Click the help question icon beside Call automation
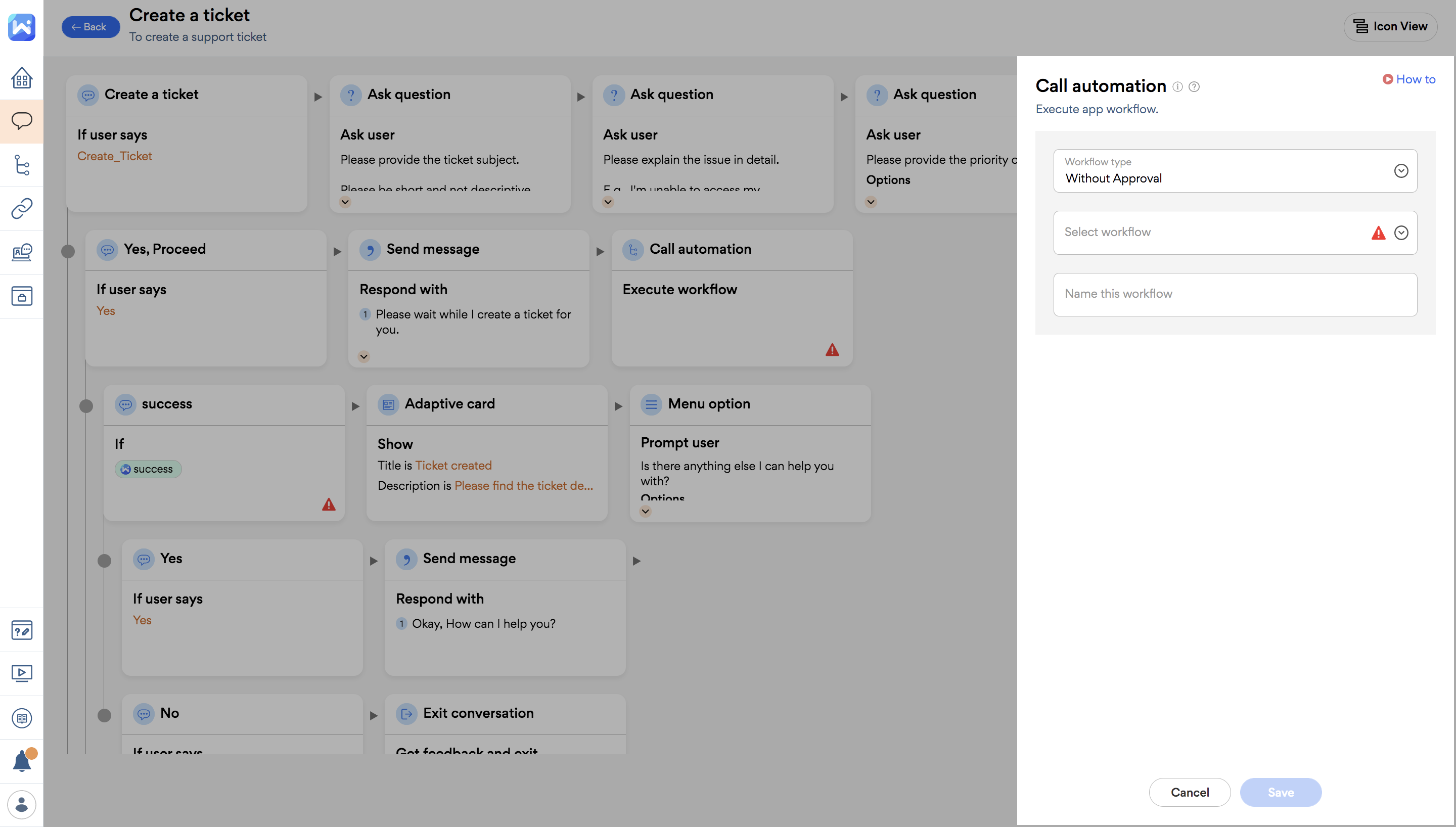1456x827 pixels. (1194, 87)
